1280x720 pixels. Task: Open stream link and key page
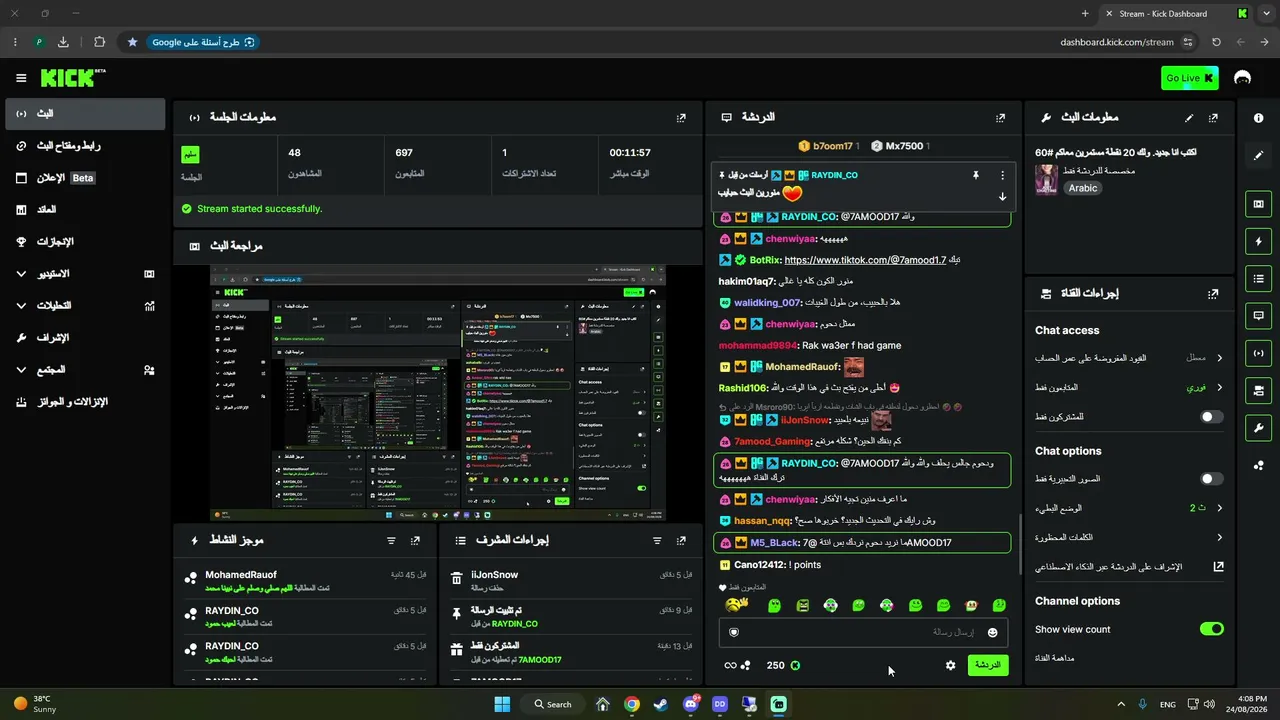tap(84, 146)
